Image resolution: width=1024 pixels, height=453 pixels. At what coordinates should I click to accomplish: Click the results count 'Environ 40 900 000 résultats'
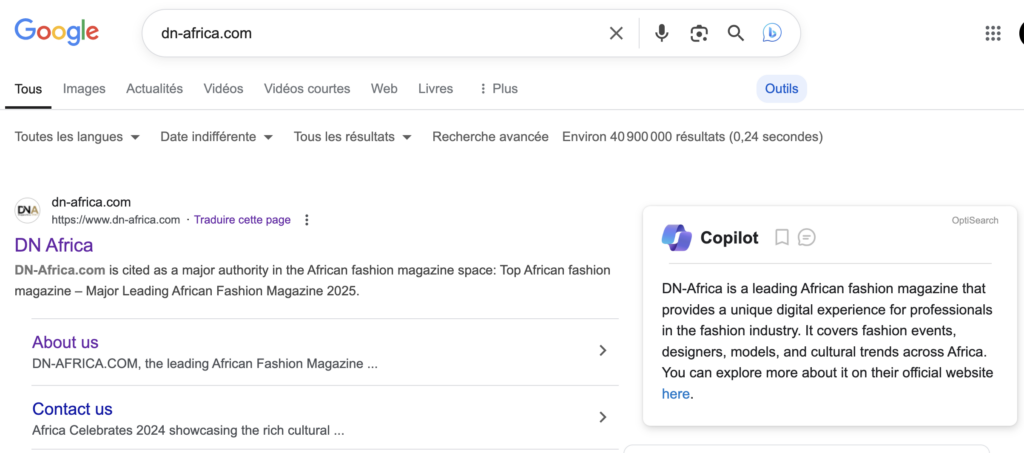click(643, 137)
